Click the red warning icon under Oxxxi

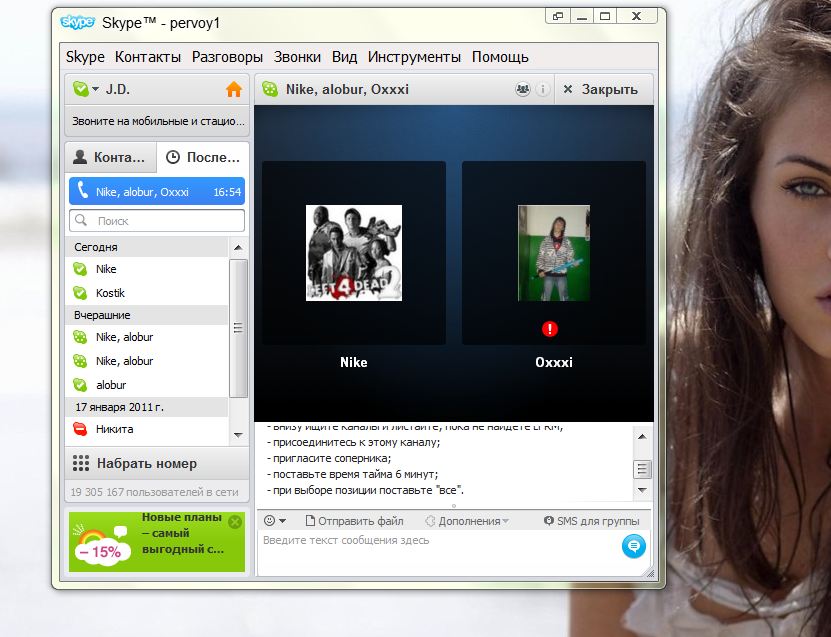pyautogui.click(x=550, y=329)
